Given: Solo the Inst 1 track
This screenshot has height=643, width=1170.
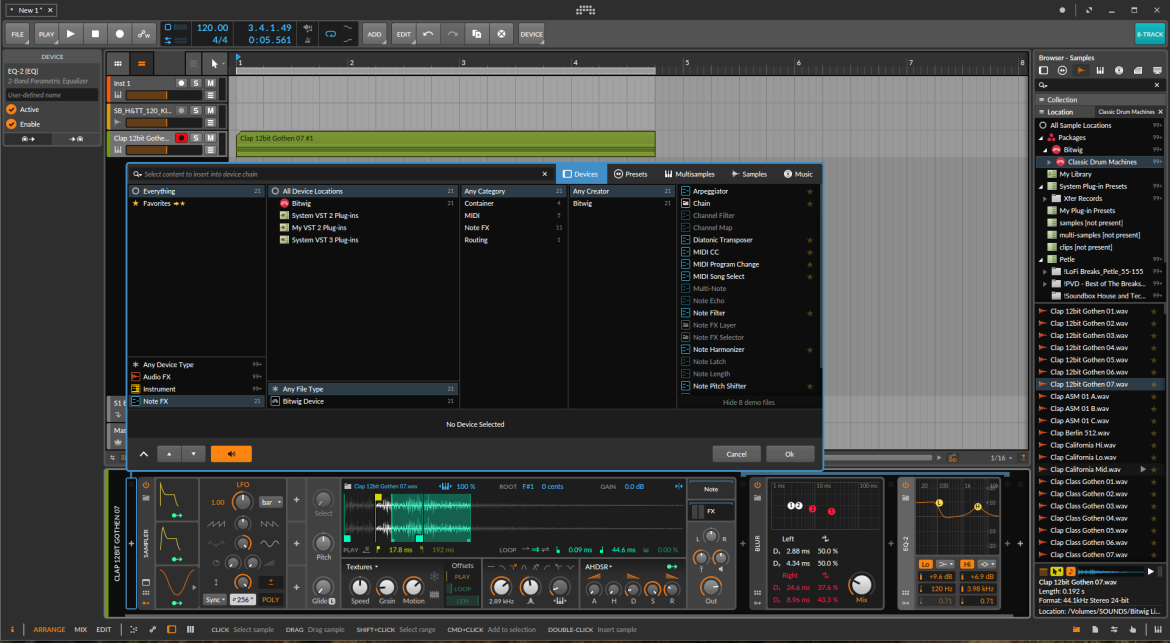Looking at the screenshot, I should click(195, 83).
